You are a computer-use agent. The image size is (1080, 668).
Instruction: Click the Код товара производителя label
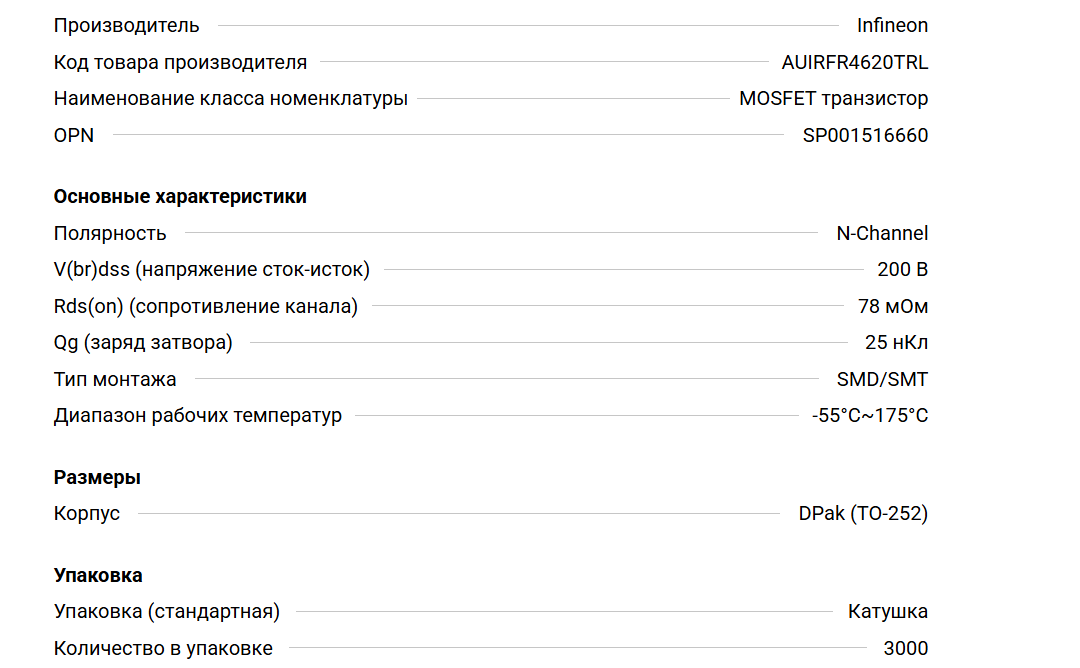(x=180, y=62)
